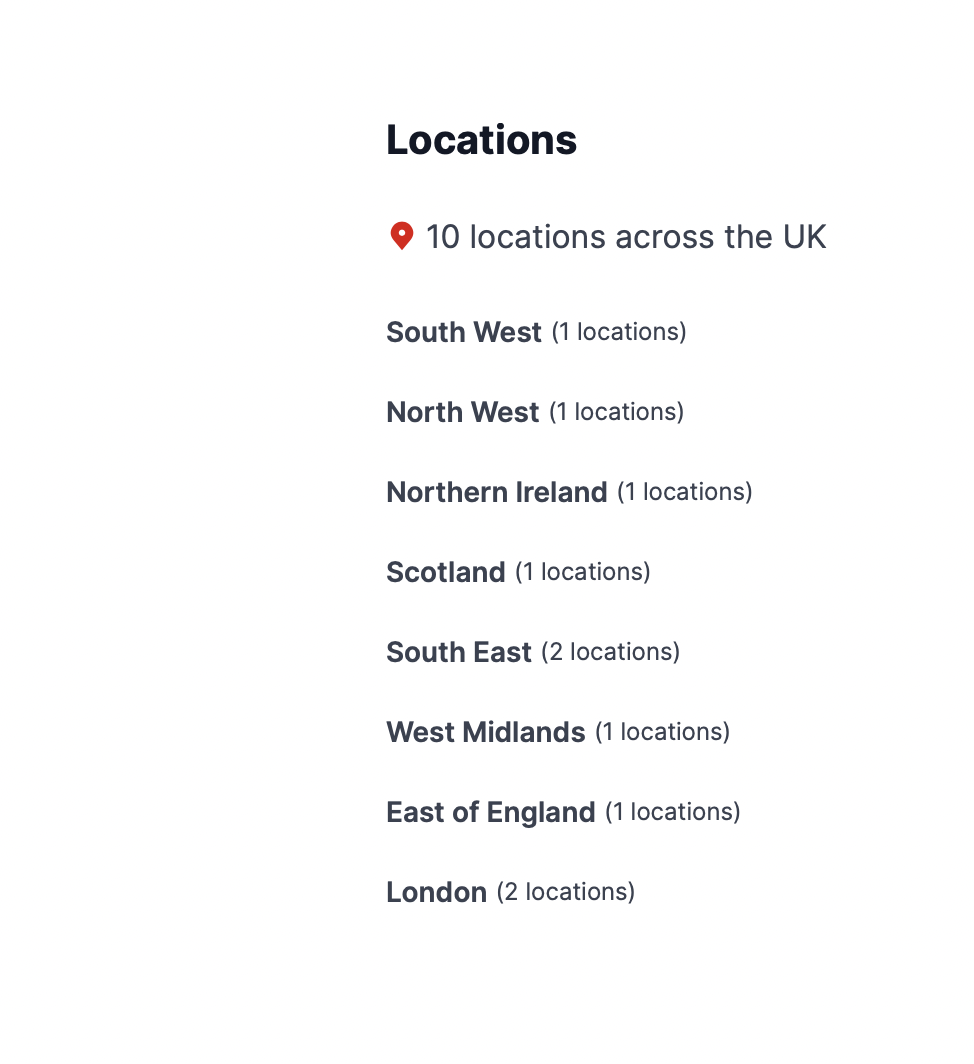Click the '(2 locations)' label beside South East
The image size is (974, 1064).
tap(610, 652)
